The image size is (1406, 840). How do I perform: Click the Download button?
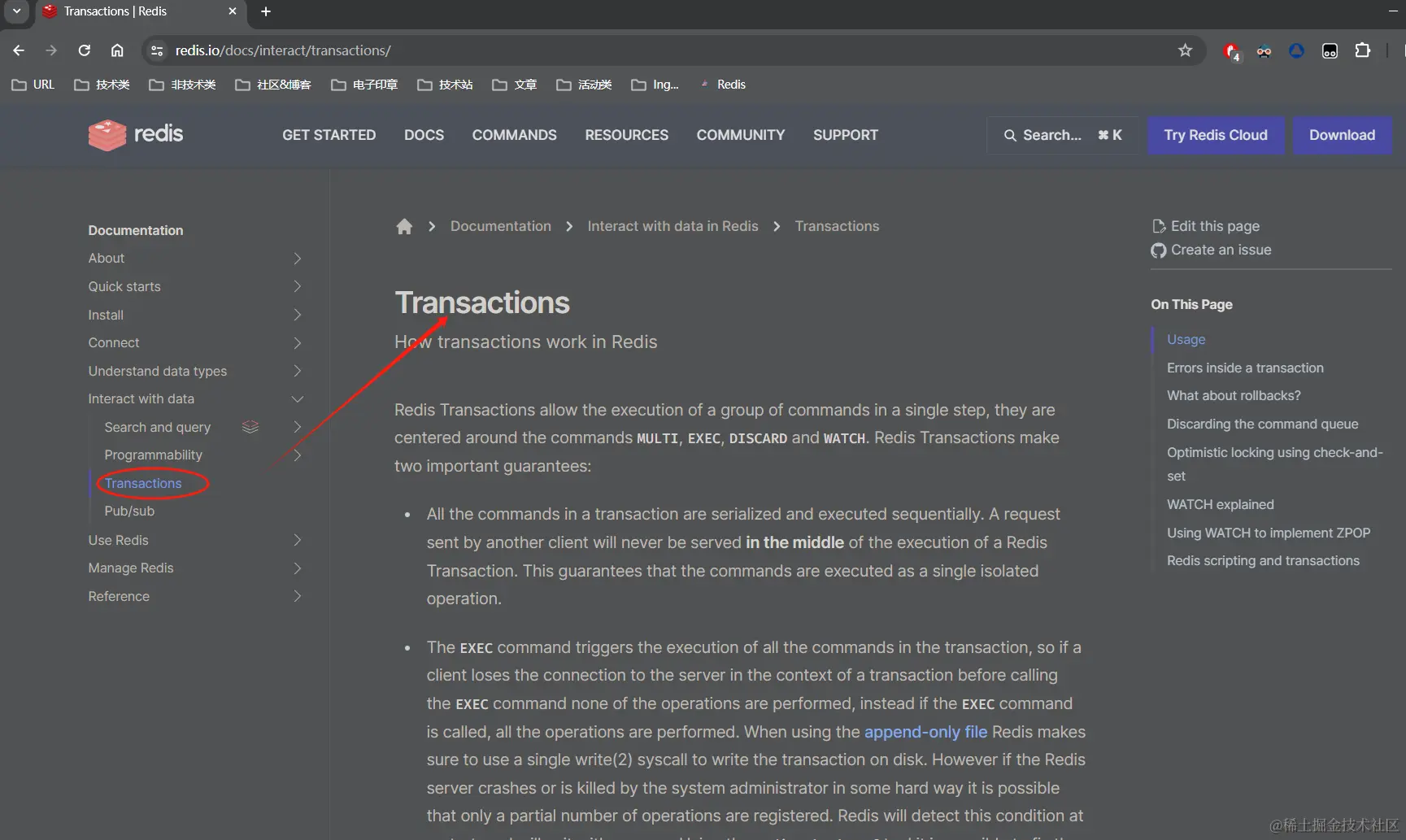click(1342, 135)
